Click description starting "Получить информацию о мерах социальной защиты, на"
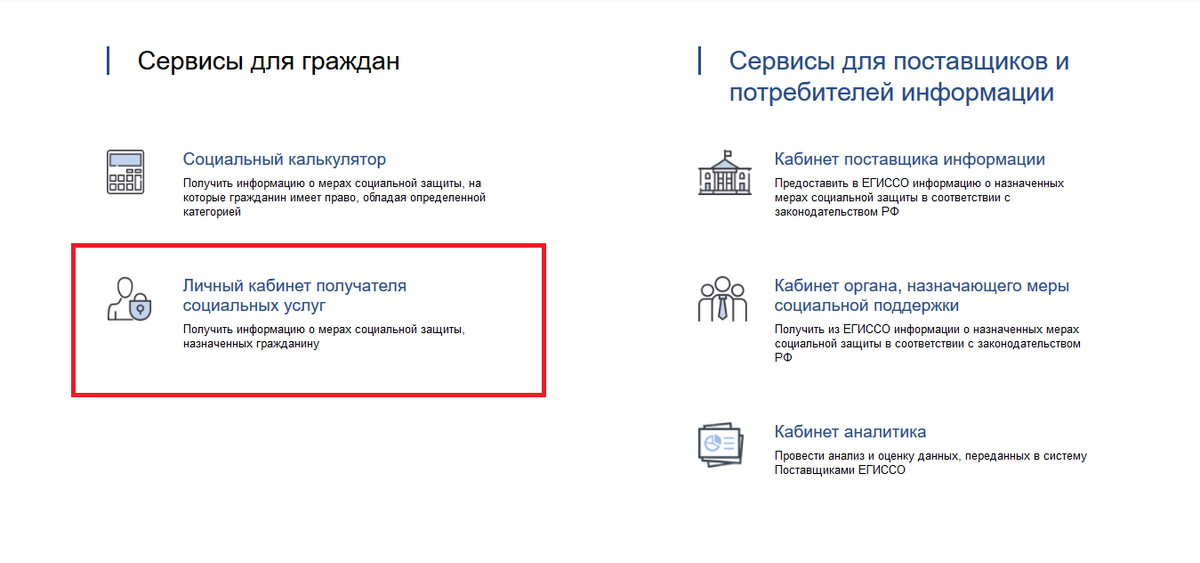The width and height of the screenshot is (1200, 563). tap(334, 198)
